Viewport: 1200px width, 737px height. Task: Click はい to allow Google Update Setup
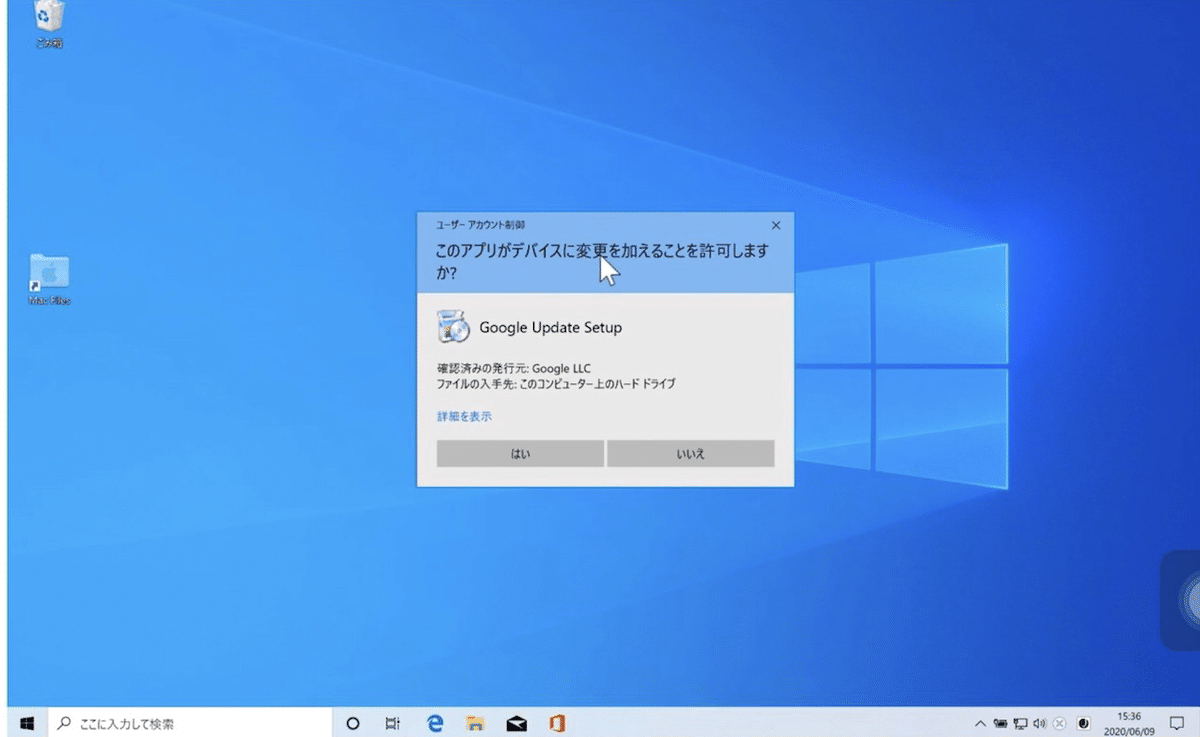520,453
